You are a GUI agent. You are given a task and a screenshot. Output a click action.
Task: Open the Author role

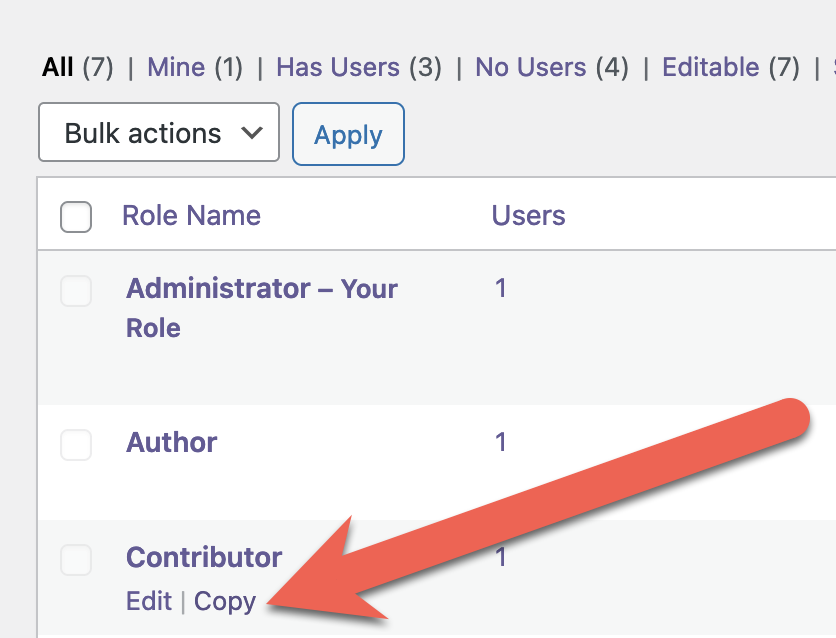coord(171,443)
